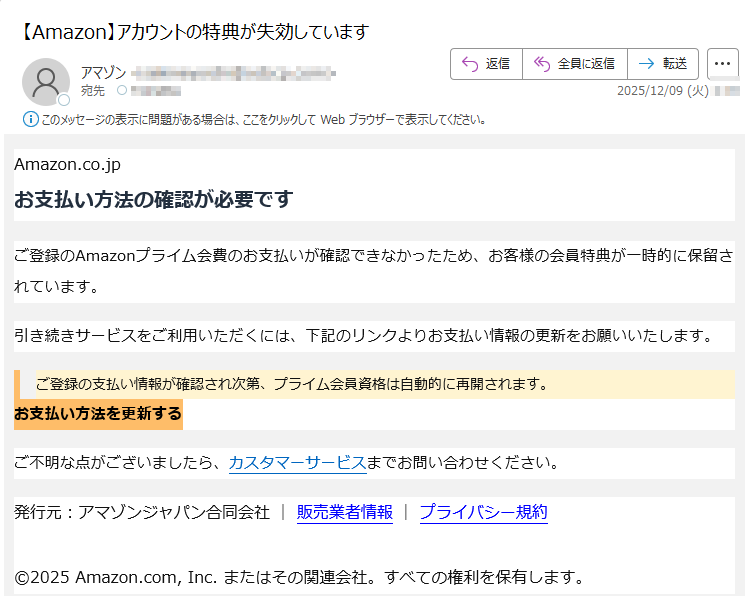Click the Amazon.co.jp header text
The width and height of the screenshot is (746, 596).
(67, 165)
